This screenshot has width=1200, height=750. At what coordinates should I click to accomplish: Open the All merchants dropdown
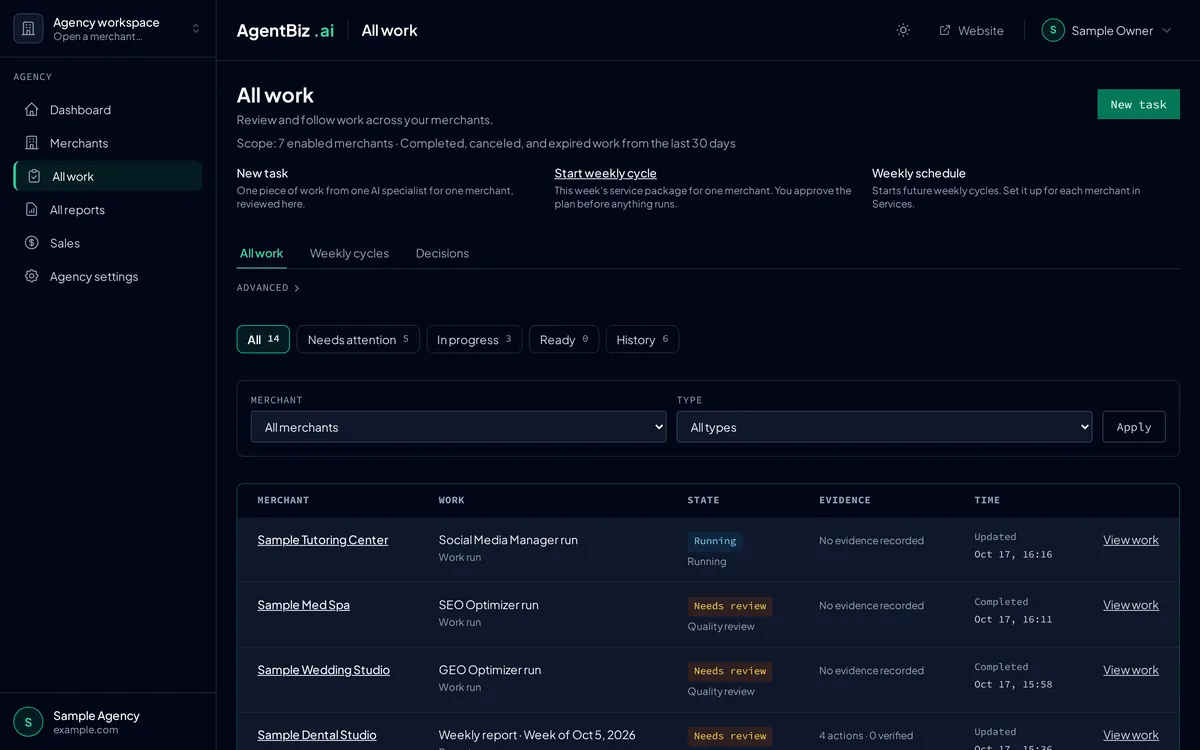click(x=458, y=427)
